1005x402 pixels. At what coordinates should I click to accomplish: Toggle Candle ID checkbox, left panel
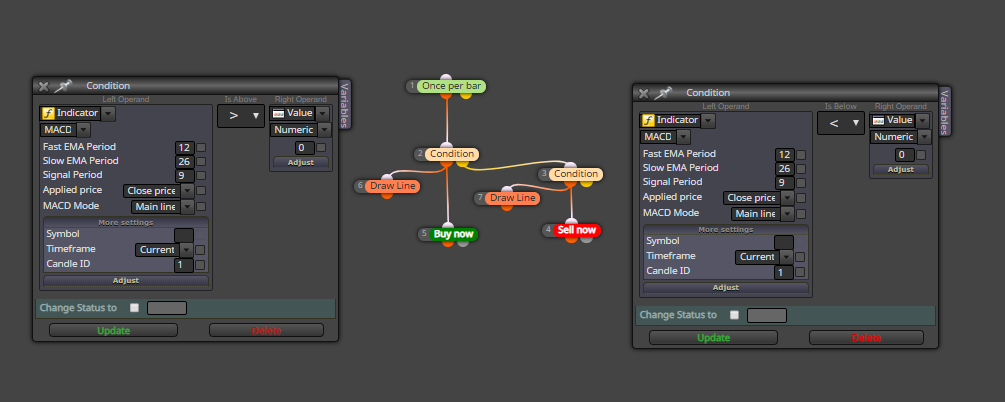pyautogui.click(x=200, y=265)
